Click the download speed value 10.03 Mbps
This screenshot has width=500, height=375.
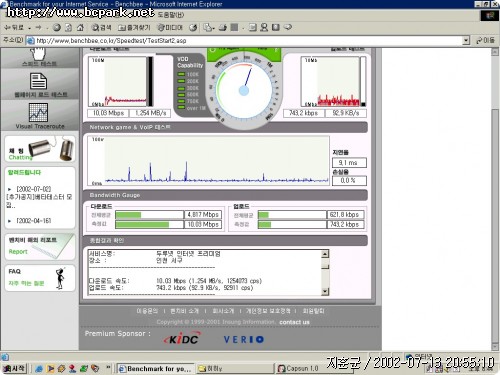coord(108,113)
